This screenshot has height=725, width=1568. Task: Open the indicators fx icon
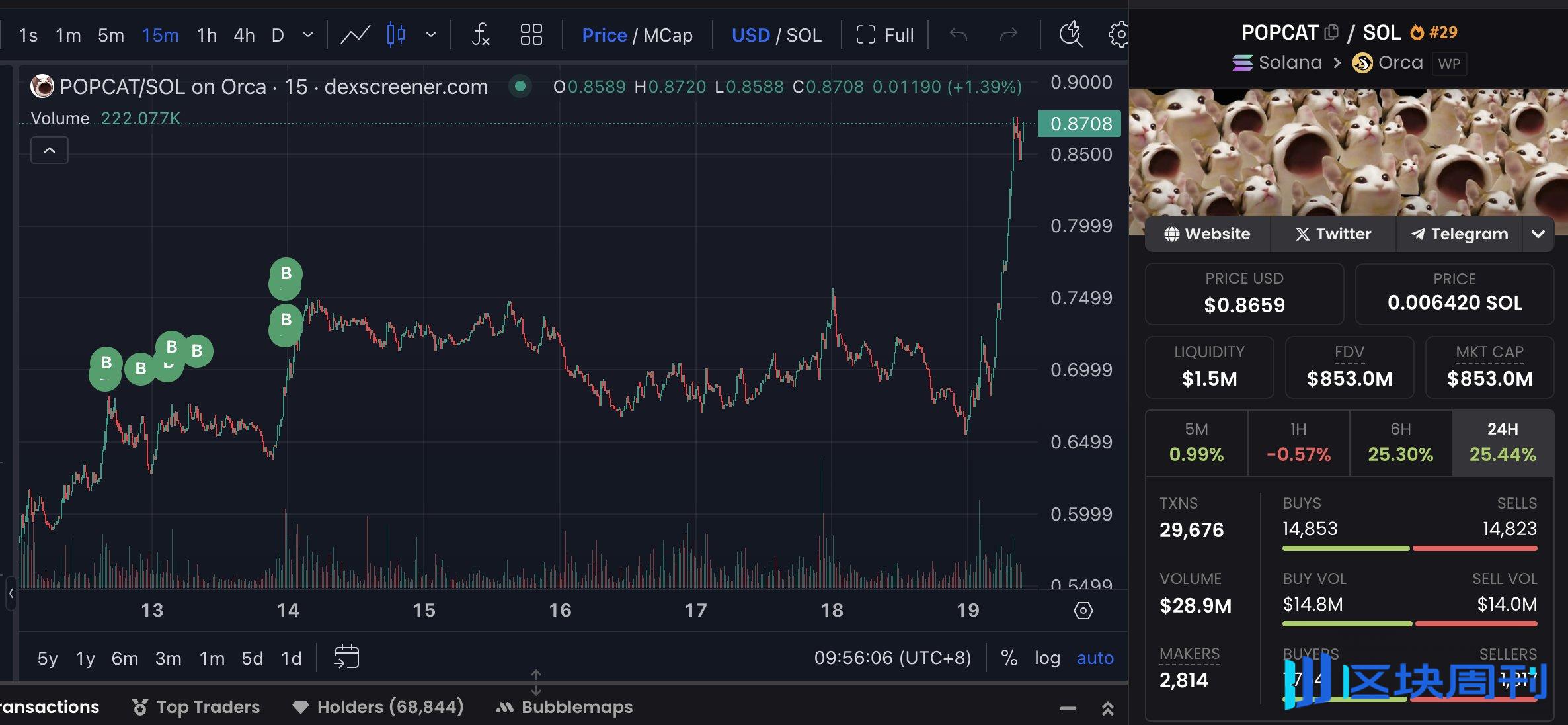tap(481, 34)
